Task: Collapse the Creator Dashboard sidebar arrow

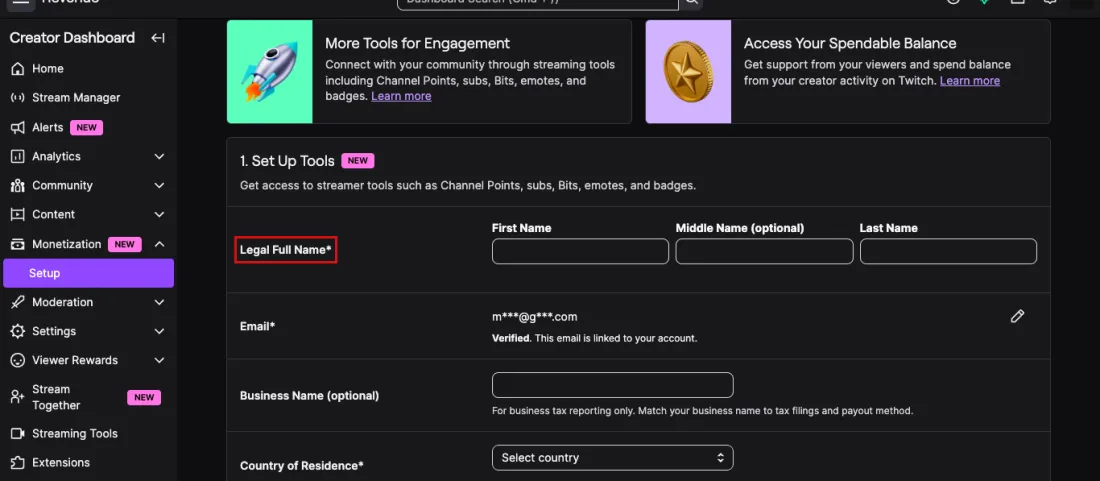Action: [158, 38]
